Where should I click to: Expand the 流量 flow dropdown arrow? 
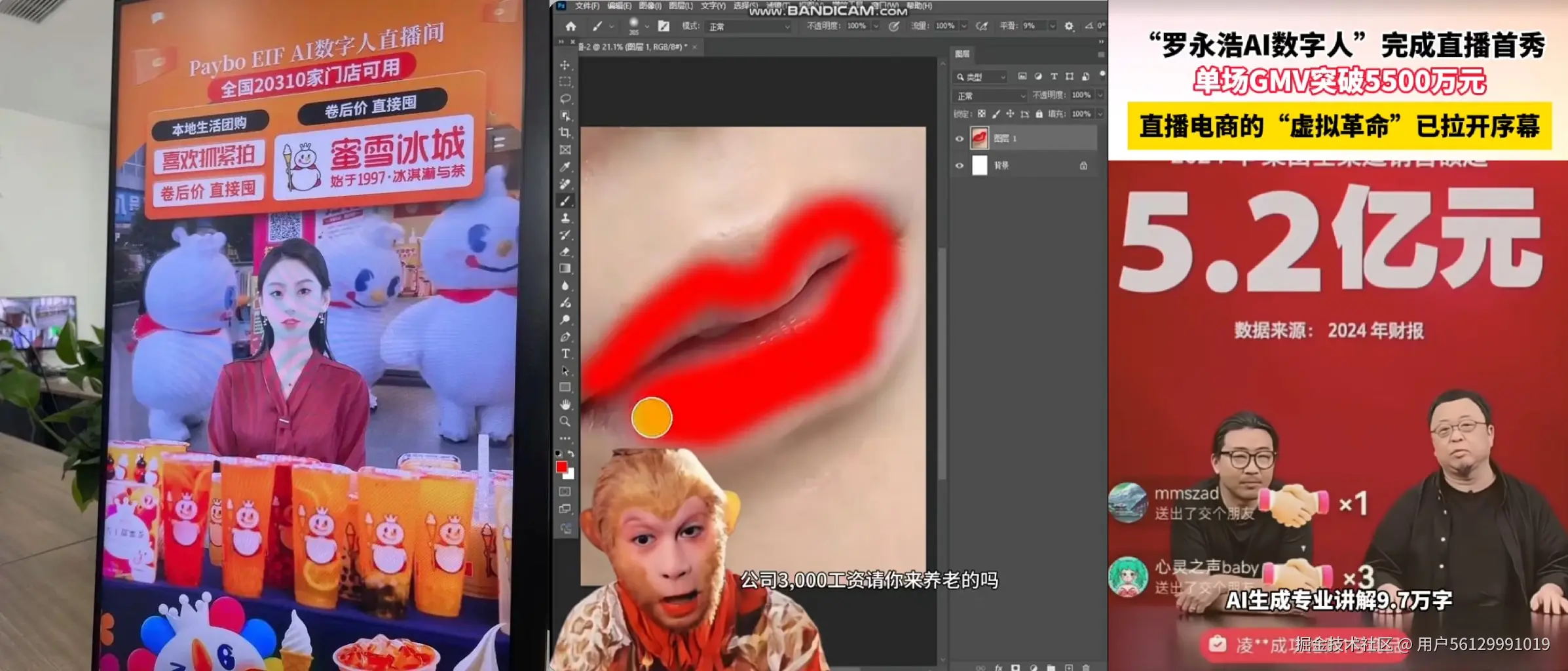(x=963, y=26)
